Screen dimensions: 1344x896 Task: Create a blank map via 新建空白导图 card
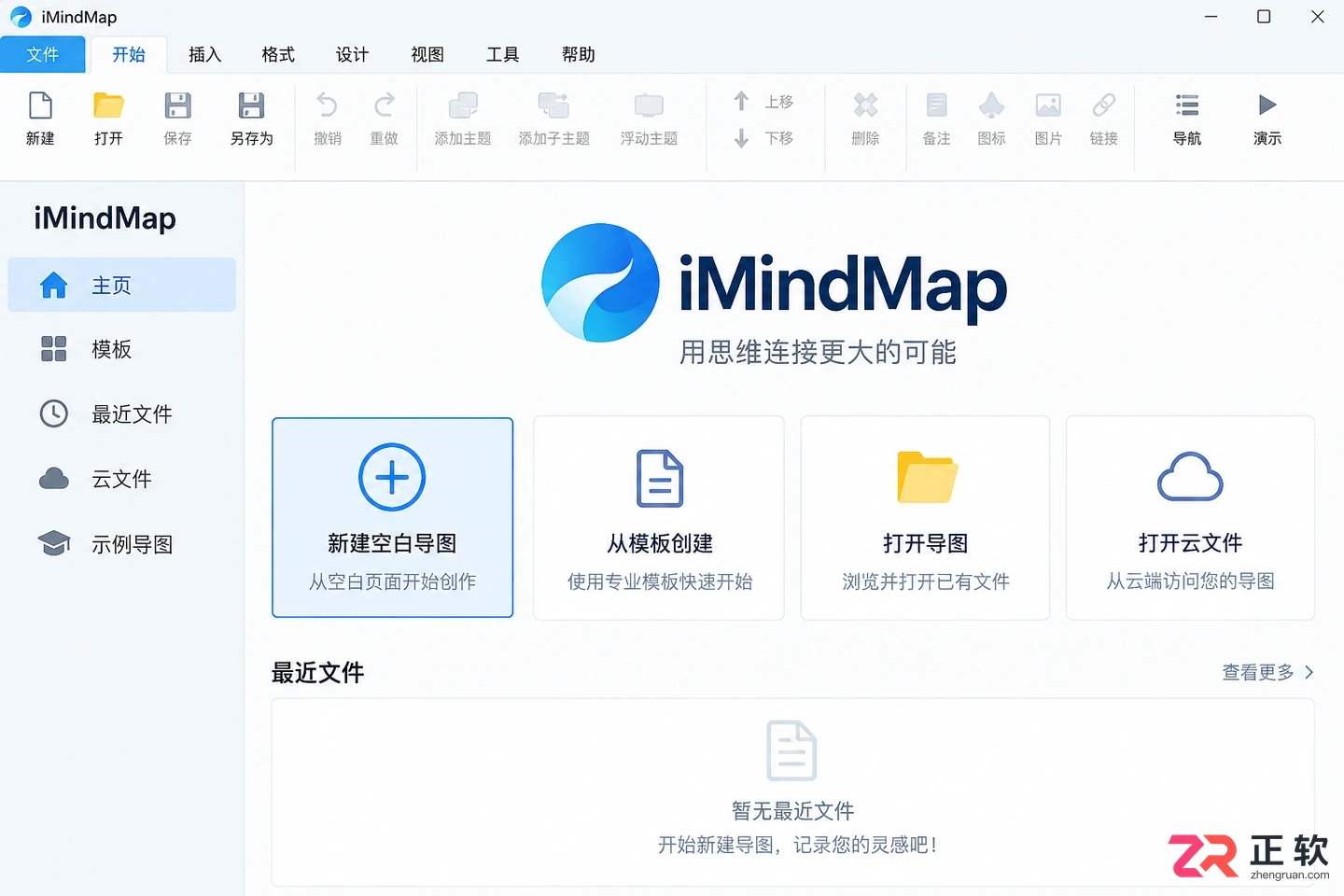[x=392, y=517]
